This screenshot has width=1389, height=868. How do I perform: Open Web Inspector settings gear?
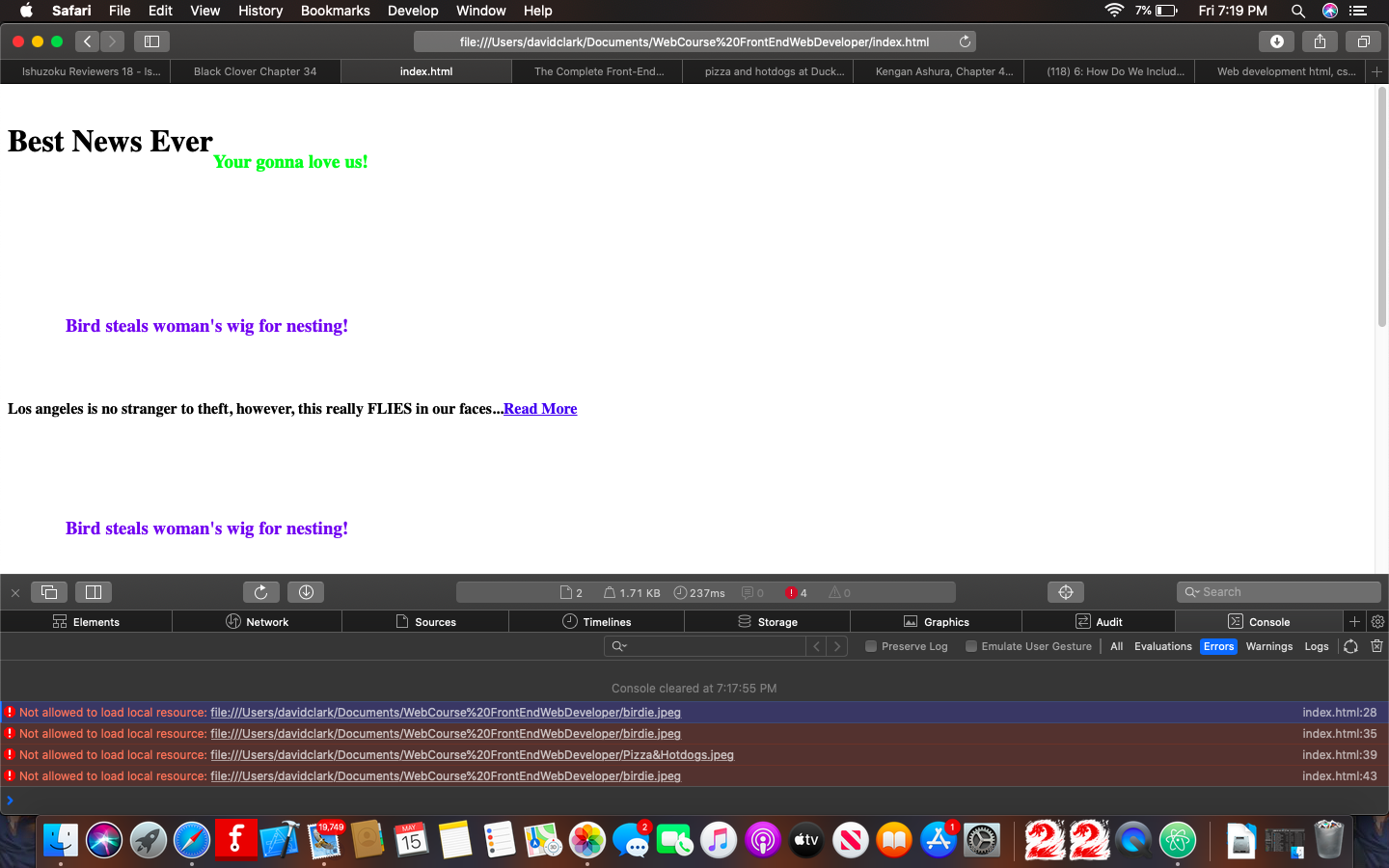click(1377, 622)
